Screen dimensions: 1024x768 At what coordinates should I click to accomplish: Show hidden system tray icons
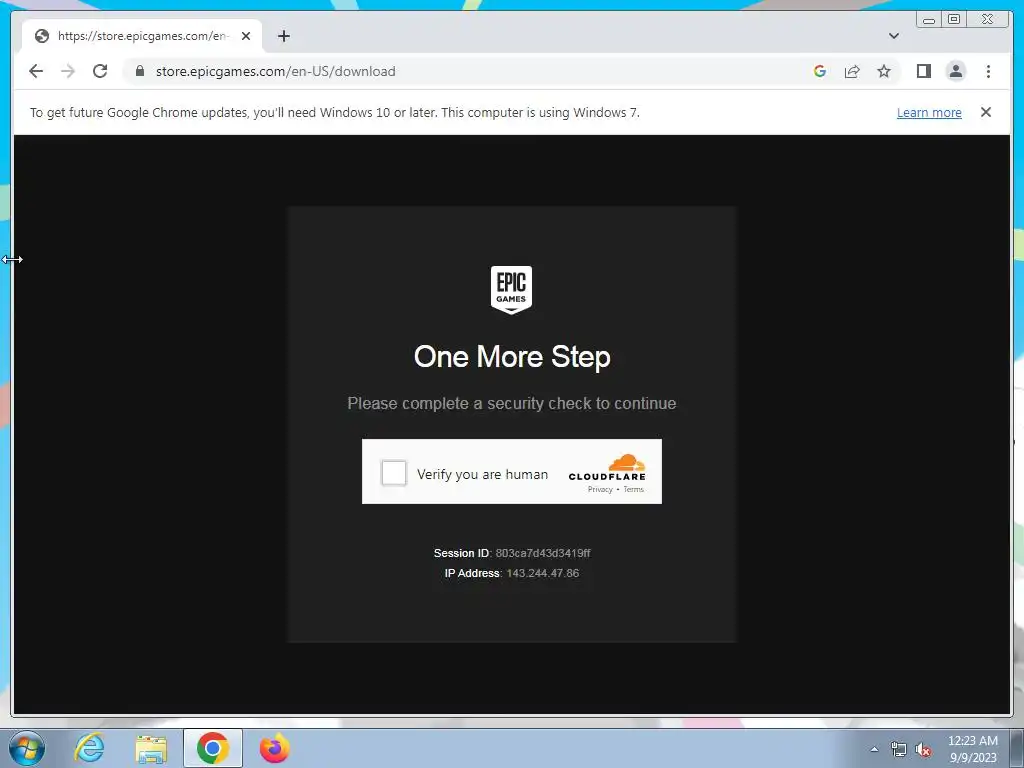[874, 749]
